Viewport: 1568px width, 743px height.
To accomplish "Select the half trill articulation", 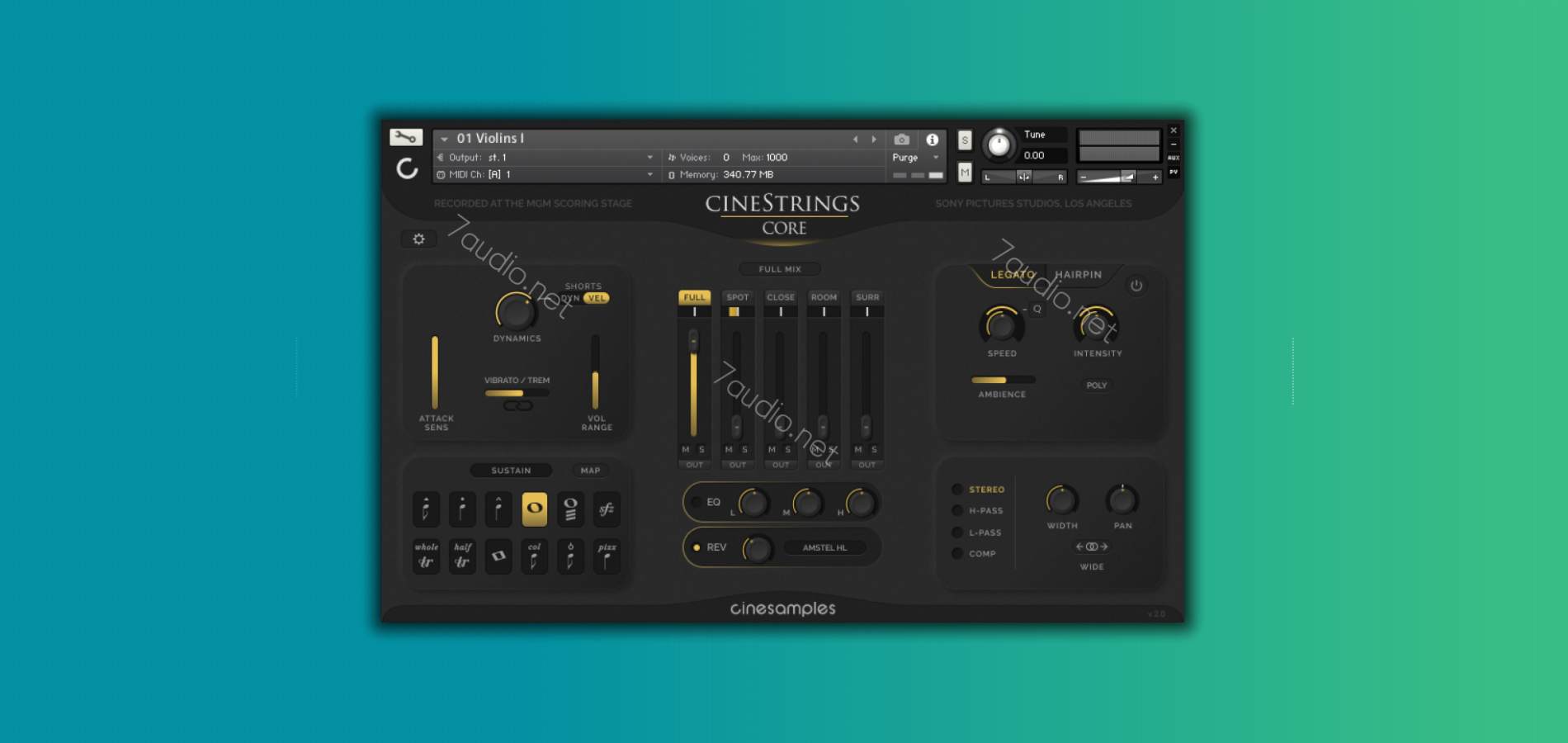I will [x=462, y=556].
